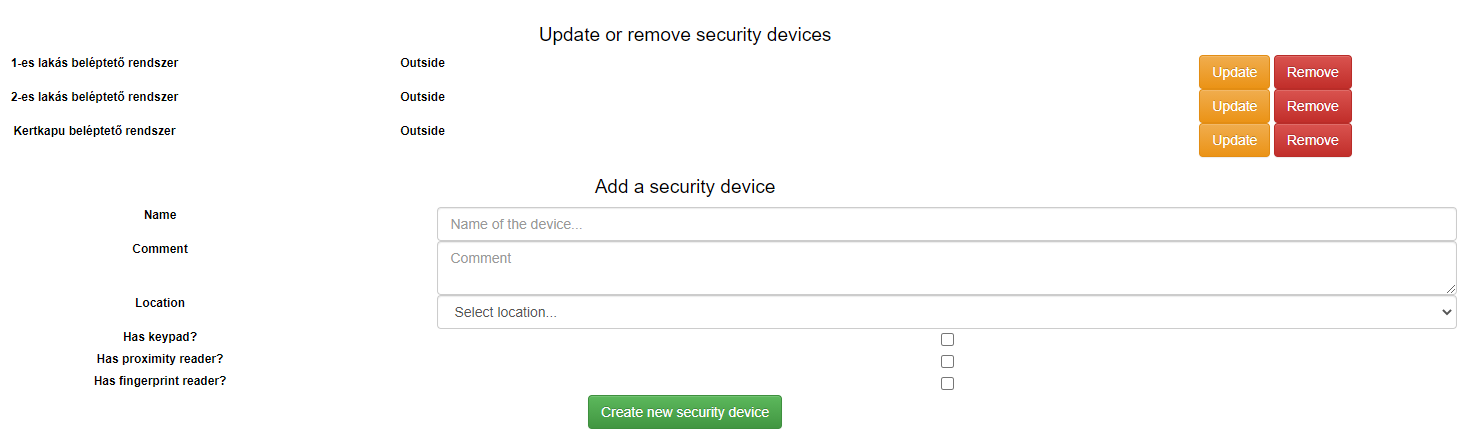Delete Kertkapu beléptető rendszer with Remove
The height and width of the screenshot is (429, 1468).
point(1312,140)
